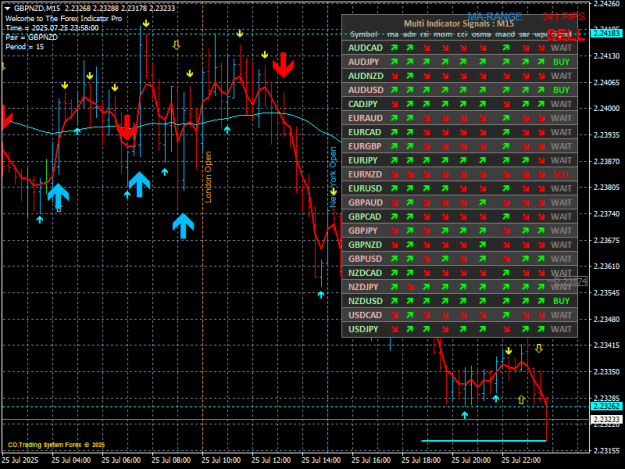
Task: Click the white 2.23233 current price label
Action: point(607,419)
